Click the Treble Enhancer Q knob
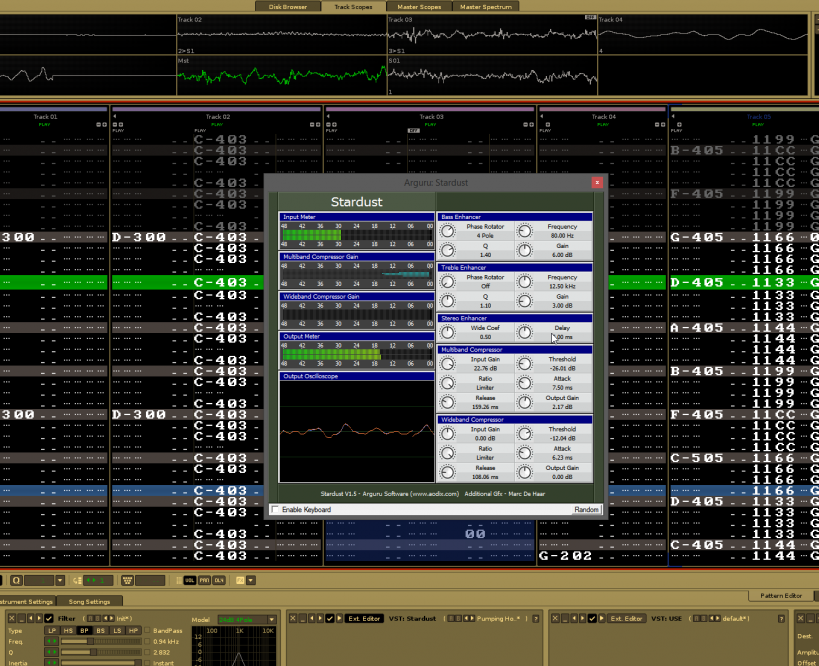This screenshot has height=666, width=819. tap(448, 301)
